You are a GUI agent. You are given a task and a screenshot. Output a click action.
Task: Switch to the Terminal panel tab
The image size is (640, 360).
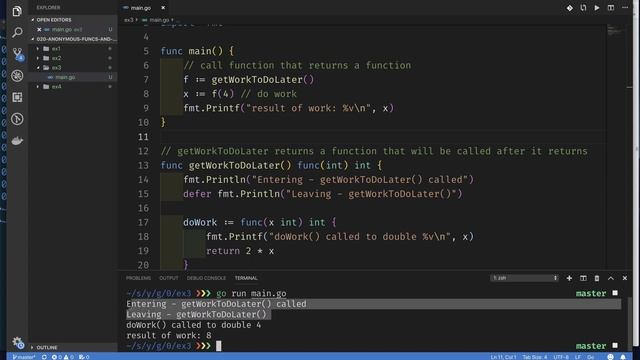pos(246,278)
